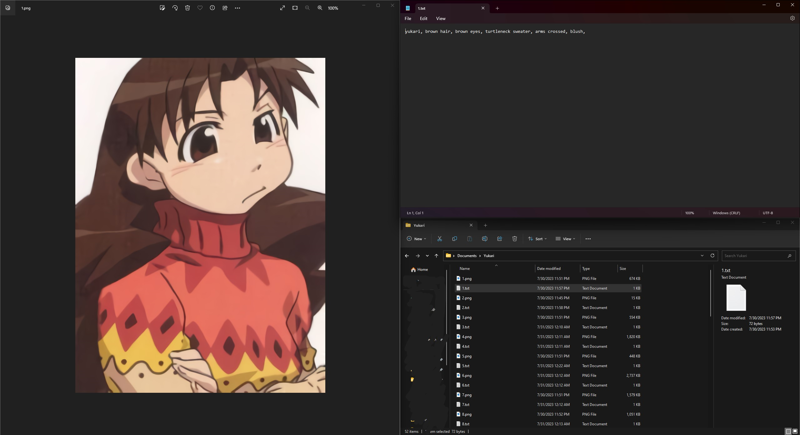Click the Search Yukari field
The height and width of the screenshot is (435, 800).
(x=758, y=255)
